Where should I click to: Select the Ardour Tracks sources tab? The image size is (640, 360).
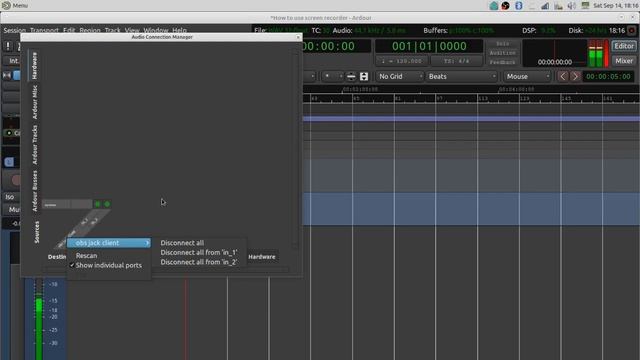click(x=35, y=144)
